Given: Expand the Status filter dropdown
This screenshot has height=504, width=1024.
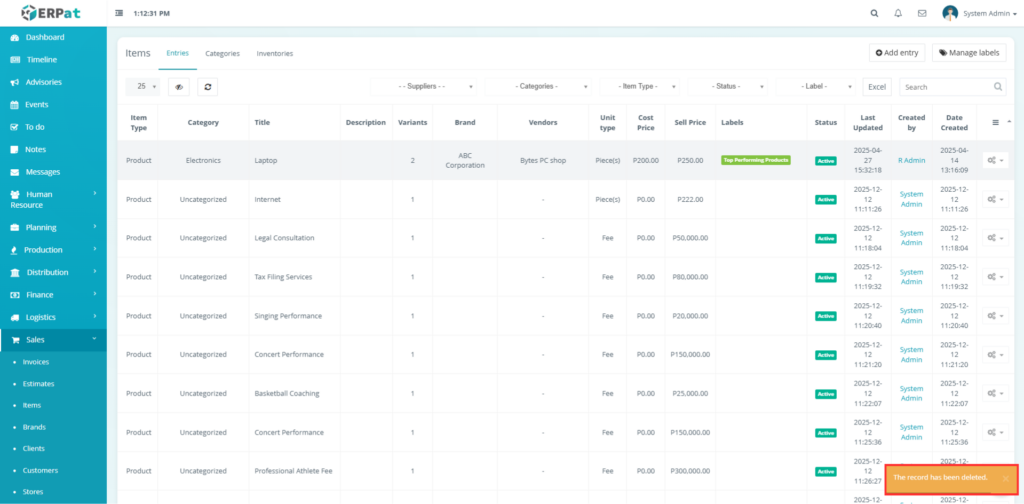Looking at the screenshot, I should [x=727, y=87].
